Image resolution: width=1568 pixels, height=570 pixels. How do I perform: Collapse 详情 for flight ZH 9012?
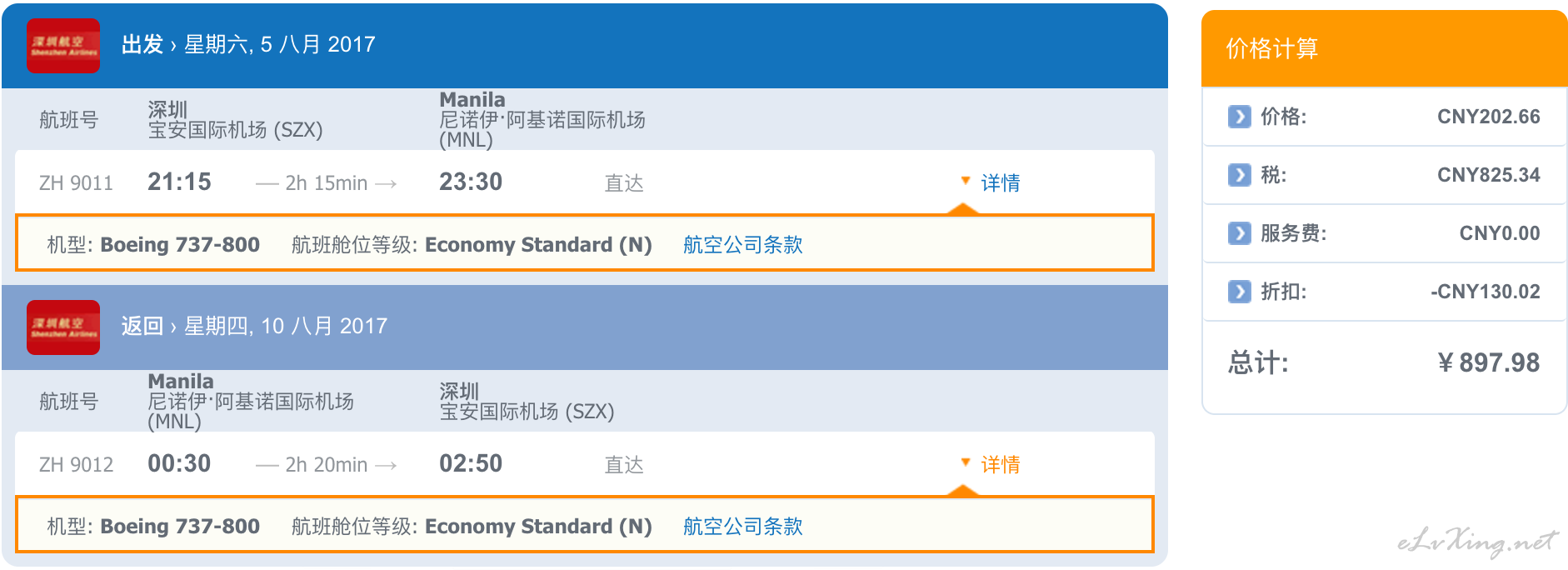coord(1000,464)
